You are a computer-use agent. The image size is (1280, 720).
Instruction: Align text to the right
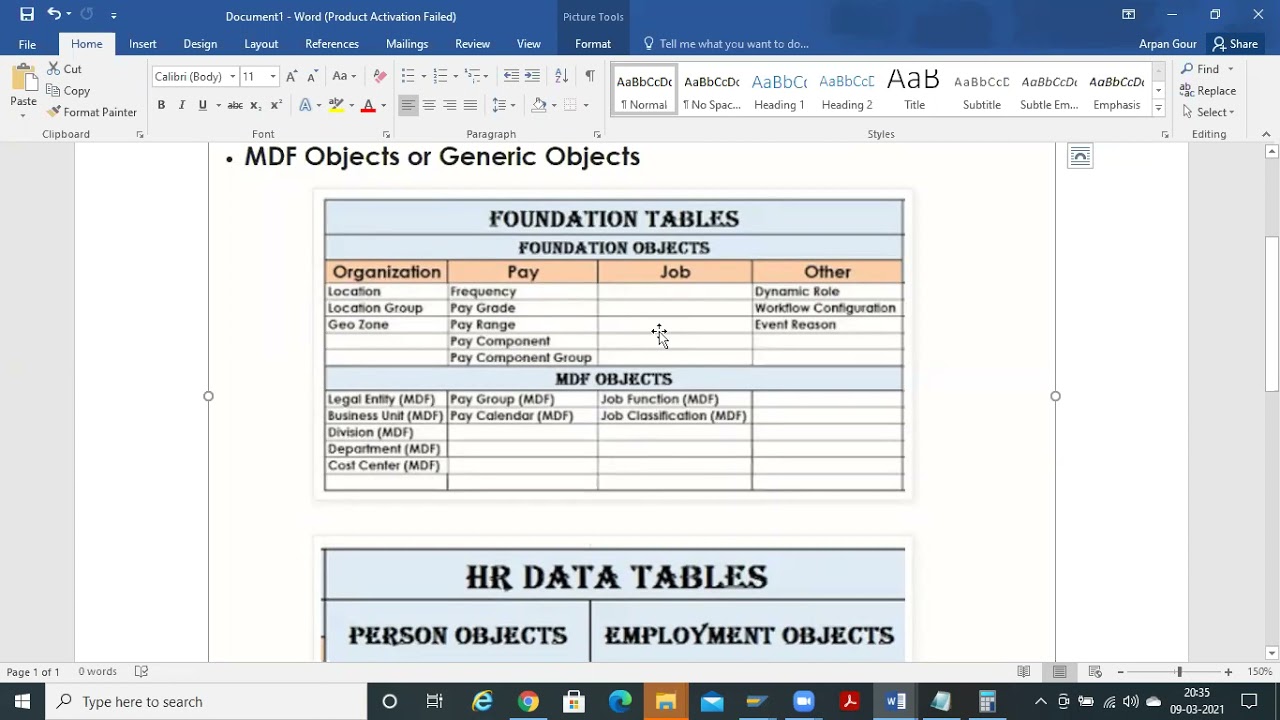(450, 105)
